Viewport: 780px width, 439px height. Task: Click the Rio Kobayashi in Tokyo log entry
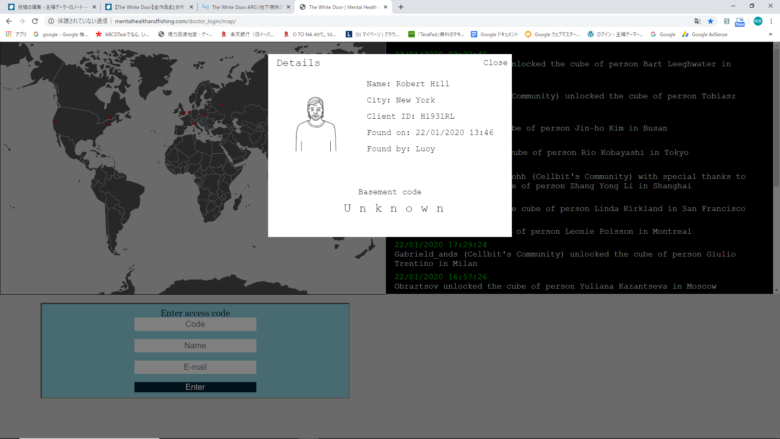[x=600, y=153]
